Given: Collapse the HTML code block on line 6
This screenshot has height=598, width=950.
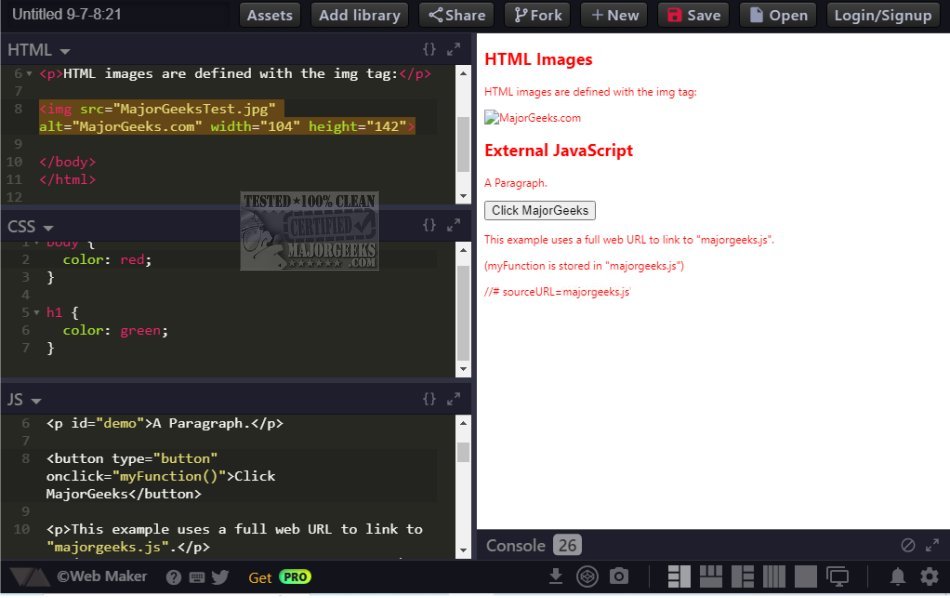Looking at the screenshot, I should pos(29,74).
